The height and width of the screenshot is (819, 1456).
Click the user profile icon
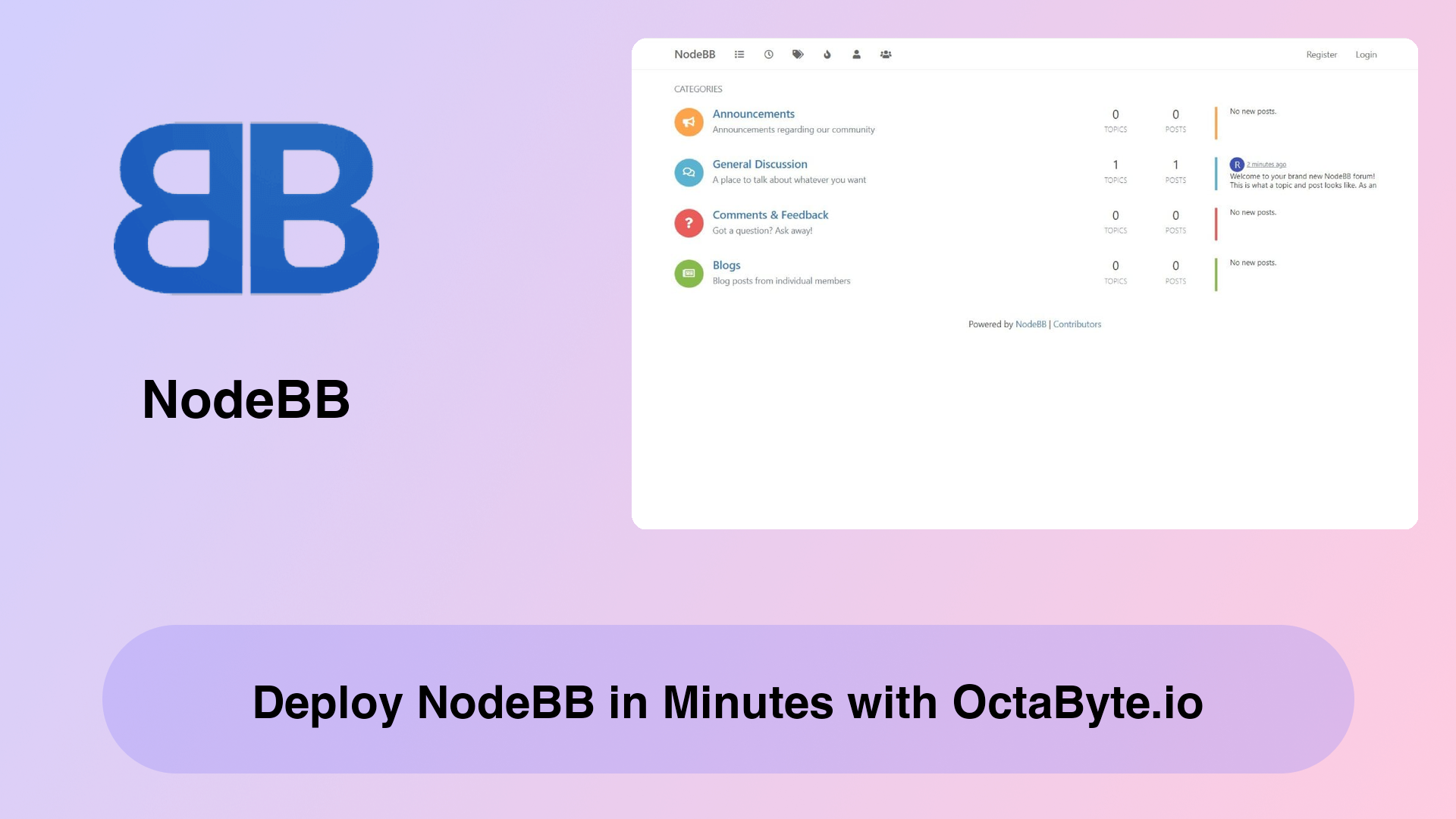pos(856,54)
